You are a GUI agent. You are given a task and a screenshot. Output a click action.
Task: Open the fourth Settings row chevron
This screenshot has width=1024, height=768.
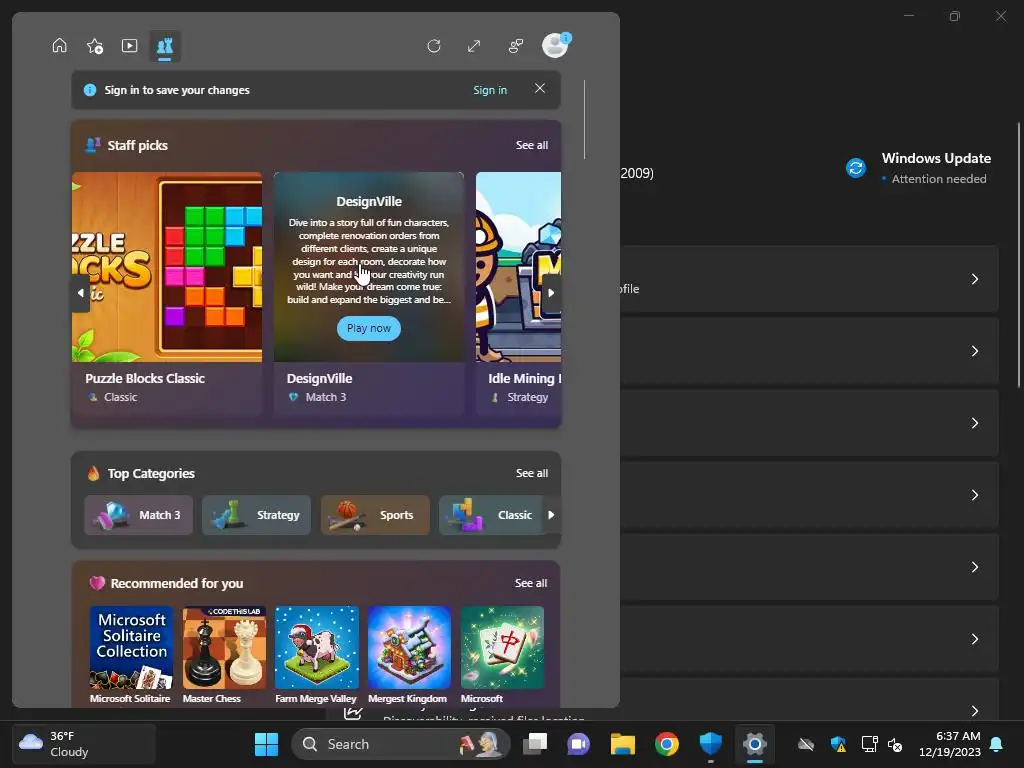click(974, 494)
